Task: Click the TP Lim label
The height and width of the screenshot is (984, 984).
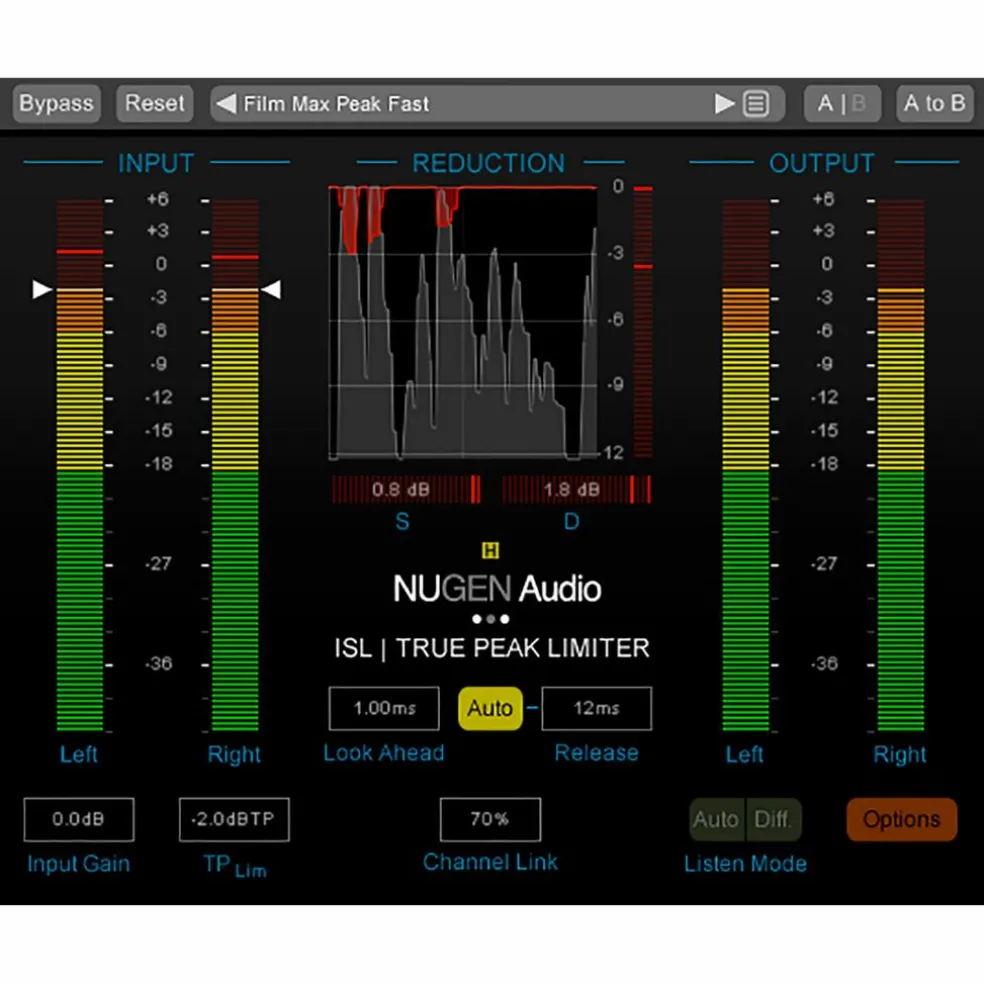Action: pos(235,866)
